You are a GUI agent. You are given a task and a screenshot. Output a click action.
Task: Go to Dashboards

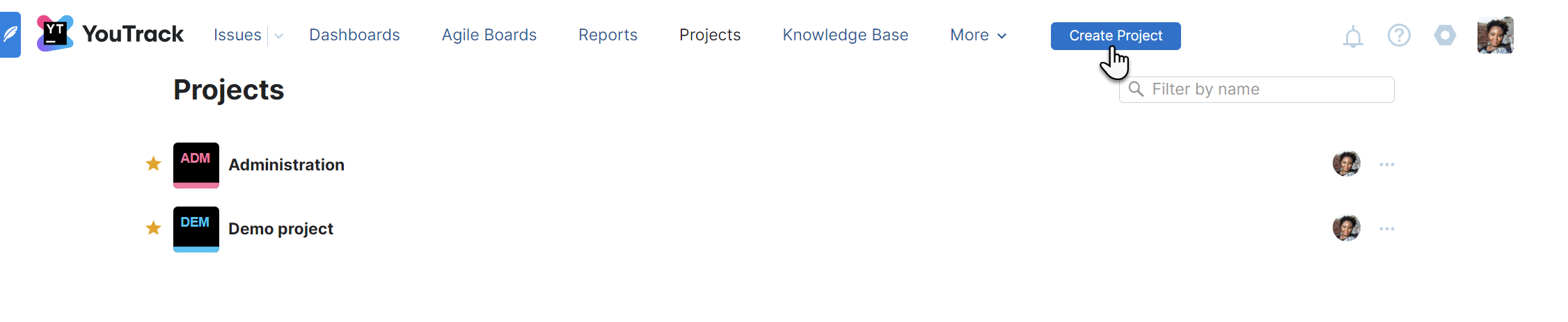[354, 35]
